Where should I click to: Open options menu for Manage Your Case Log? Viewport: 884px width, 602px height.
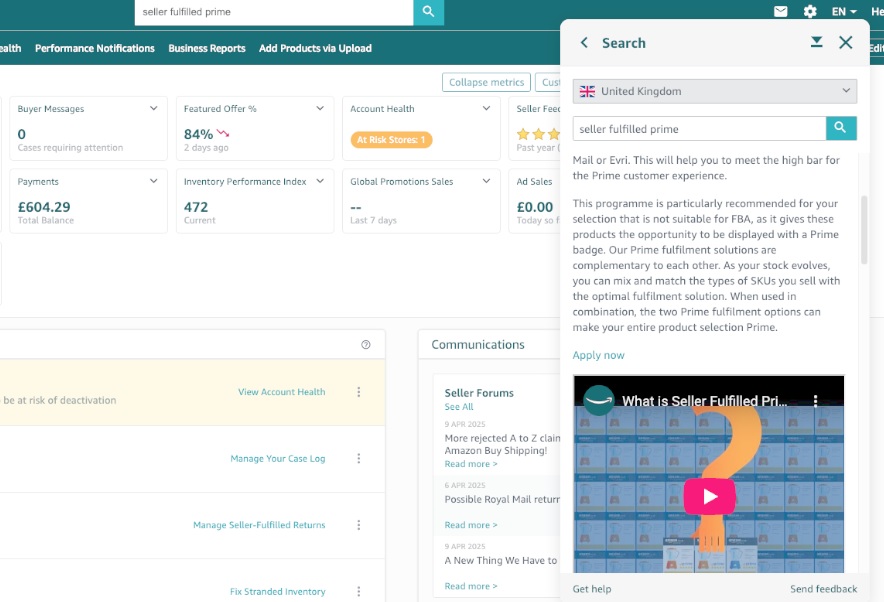tap(359, 458)
